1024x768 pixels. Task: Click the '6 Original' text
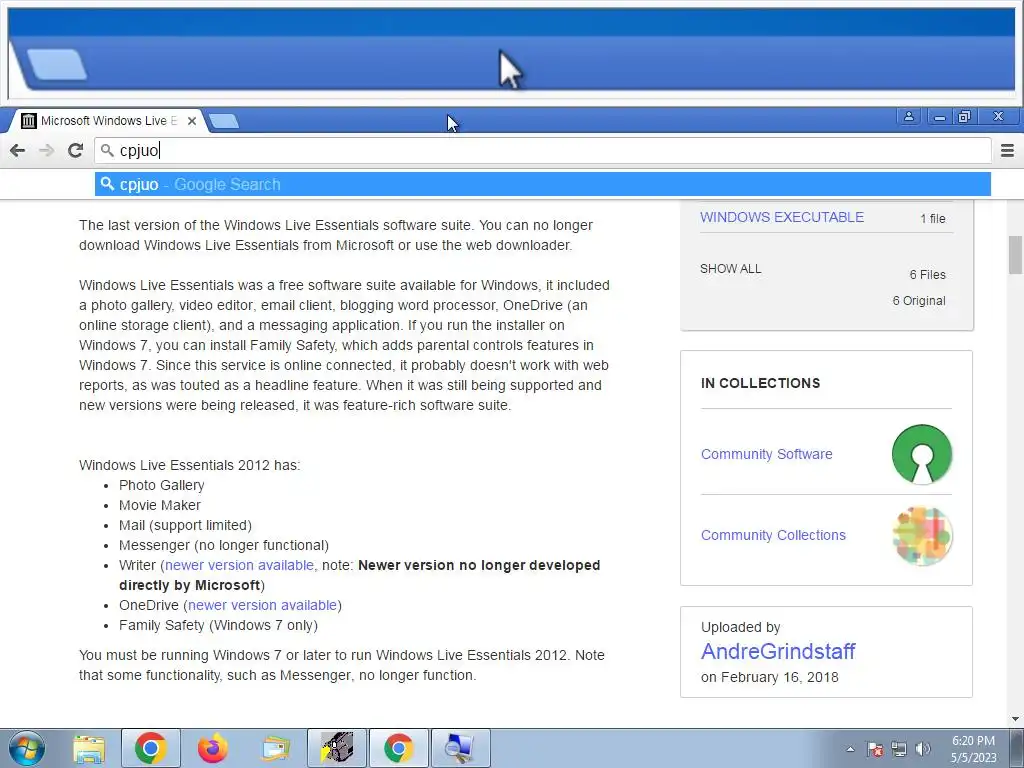[x=919, y=300]
